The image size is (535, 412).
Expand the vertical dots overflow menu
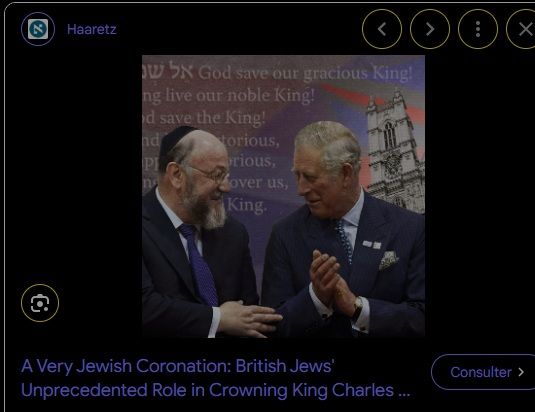click(478, 29)
